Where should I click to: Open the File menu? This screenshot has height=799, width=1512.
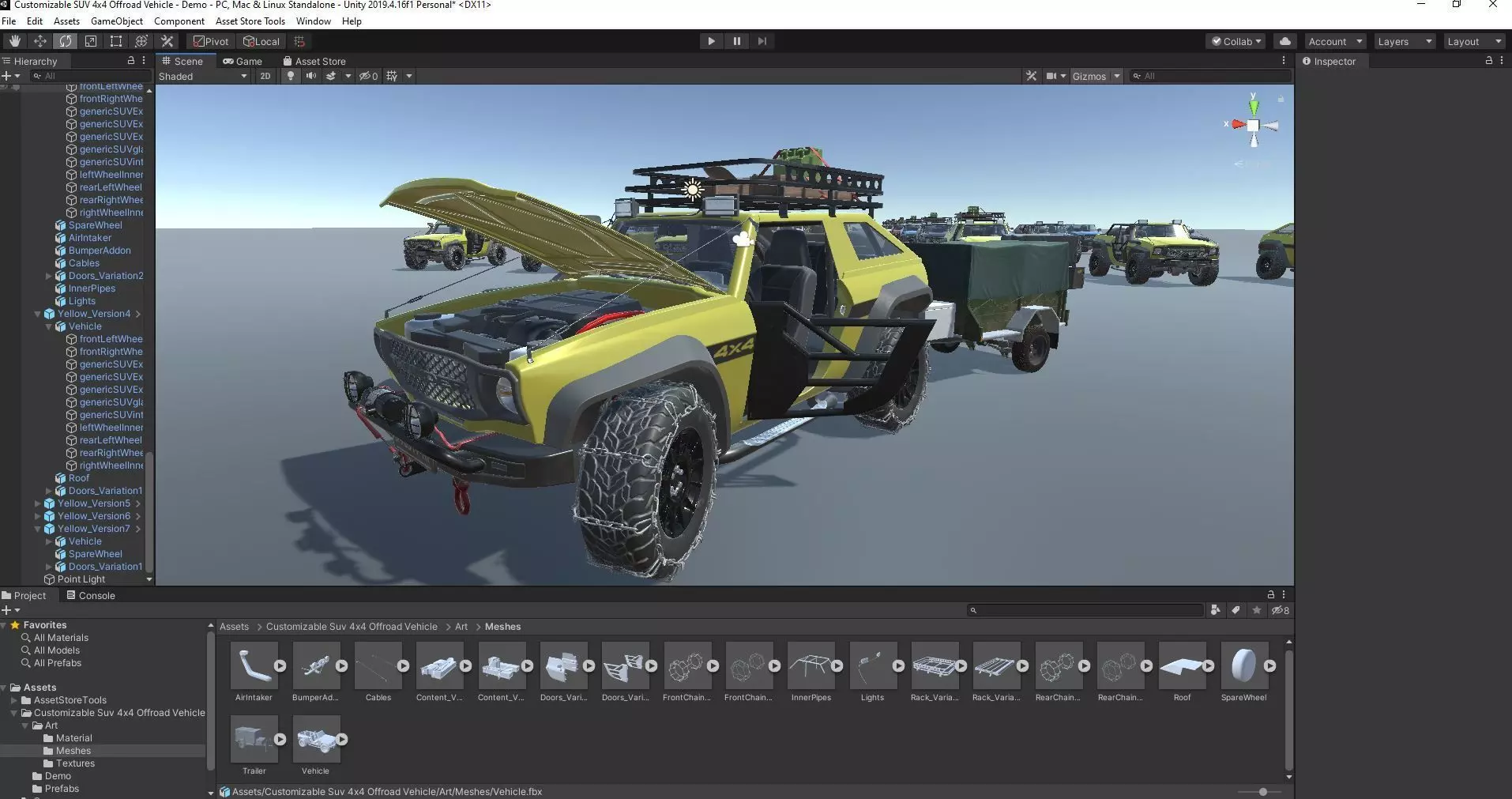click(x=9, y=21)
